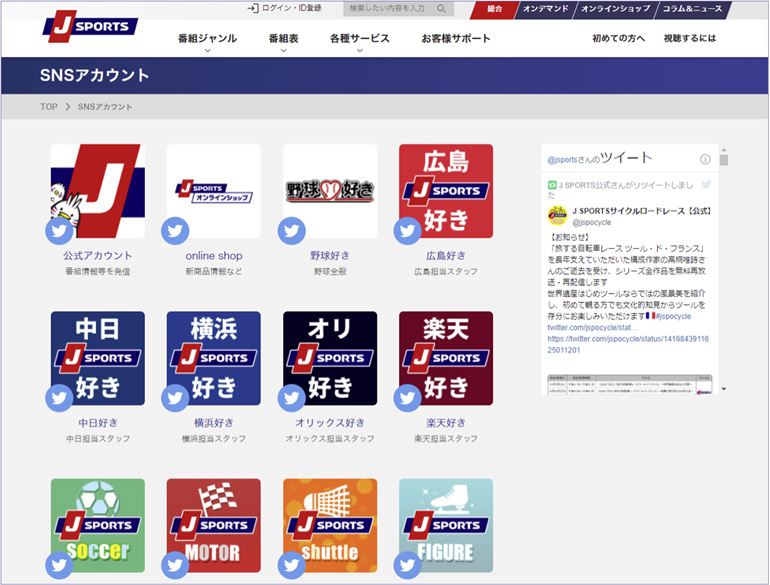Open the 中日 J SPORTS 好き thumbnail
Image resolution: width=770 pixels, height=585 pixels.
(x=98, y=359)
